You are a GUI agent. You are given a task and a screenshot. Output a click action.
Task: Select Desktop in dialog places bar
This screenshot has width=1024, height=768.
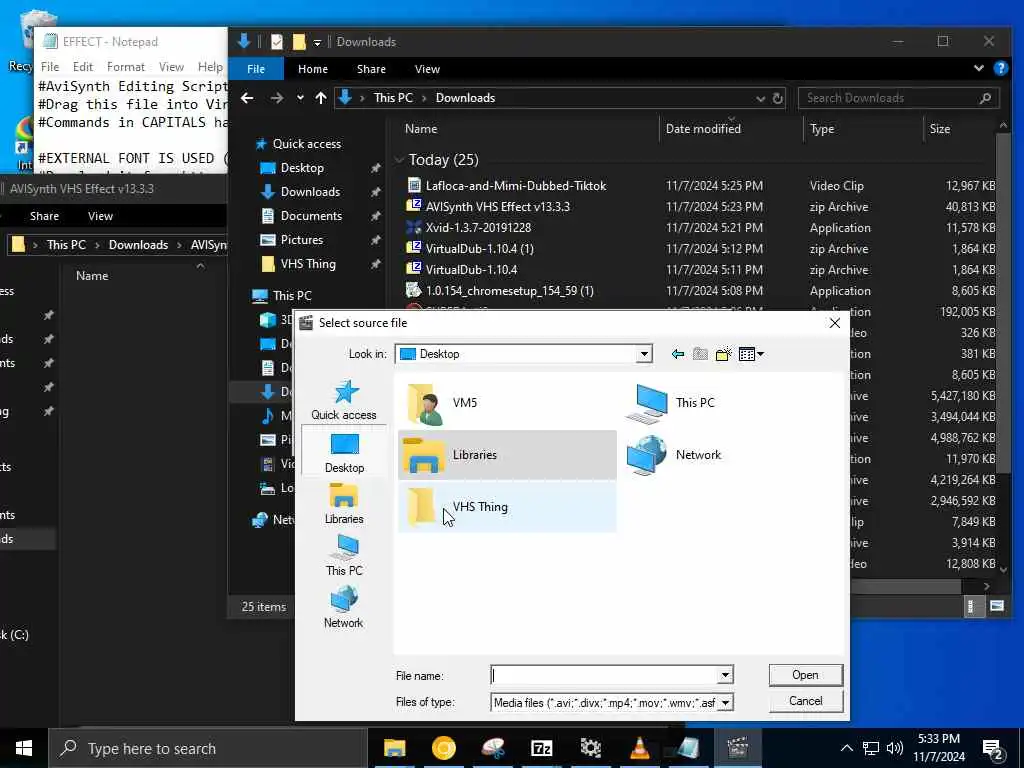tap(344, 453)
